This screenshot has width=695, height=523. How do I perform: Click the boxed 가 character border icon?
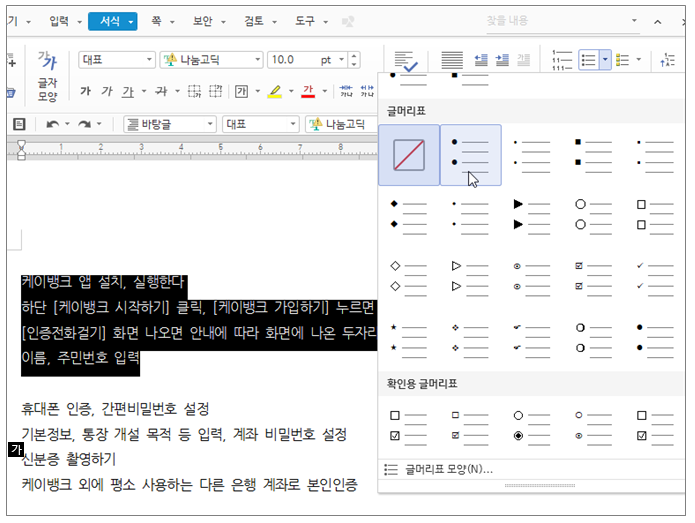[x=241, y=91]
